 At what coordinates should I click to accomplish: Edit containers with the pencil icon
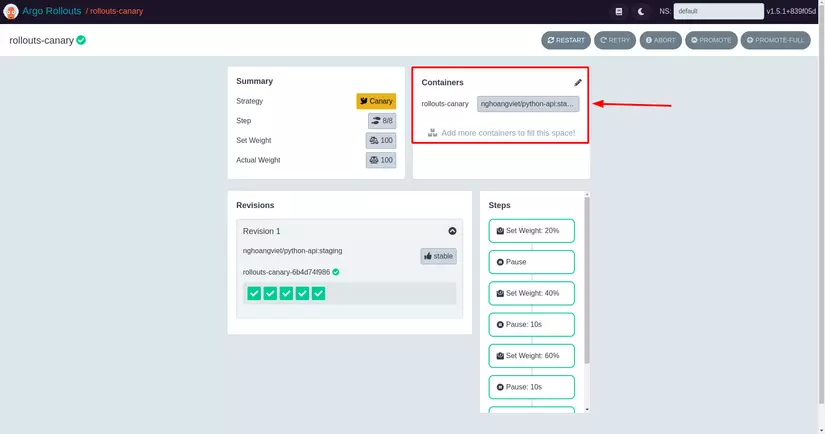pos(578,83)
